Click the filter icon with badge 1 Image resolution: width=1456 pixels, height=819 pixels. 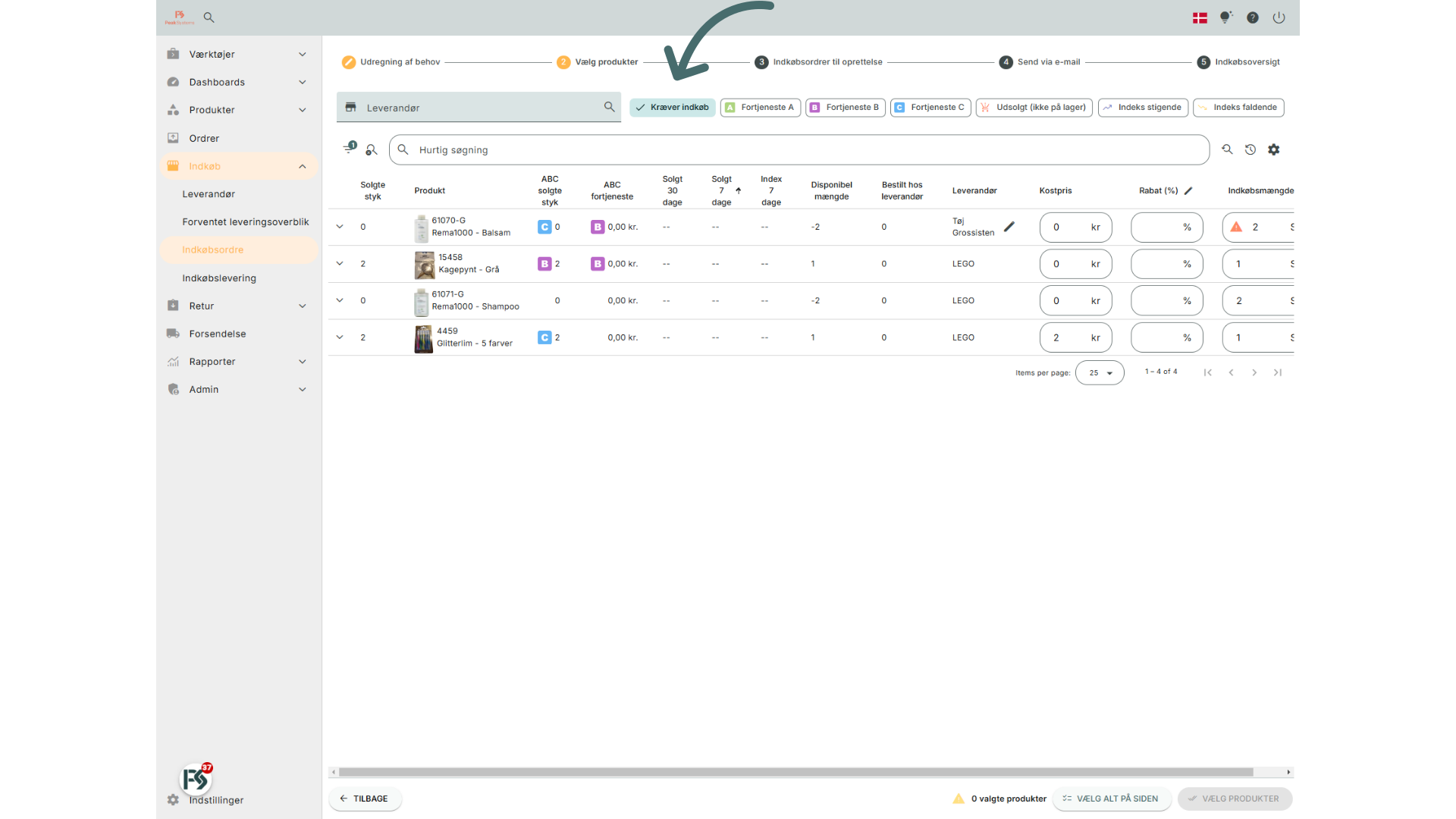click(350, 149)
